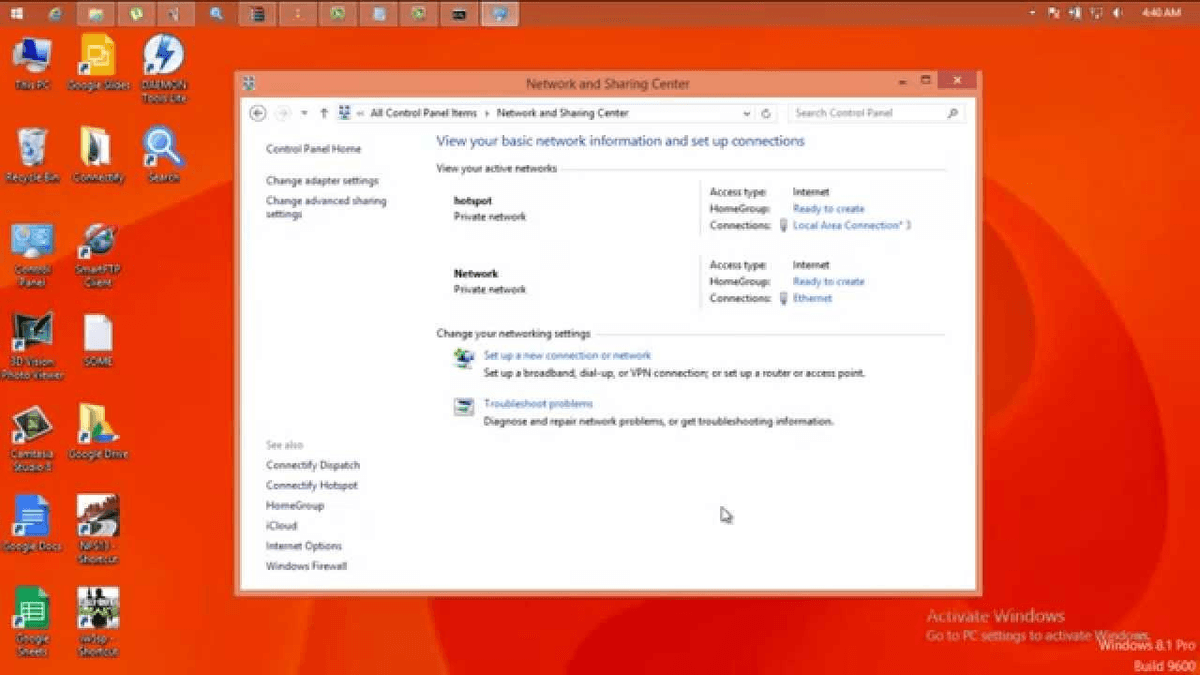The width and height of the screenshot is (1200, 675).
Task: Open Connectify Hotspot link
Action: point(312,485)
